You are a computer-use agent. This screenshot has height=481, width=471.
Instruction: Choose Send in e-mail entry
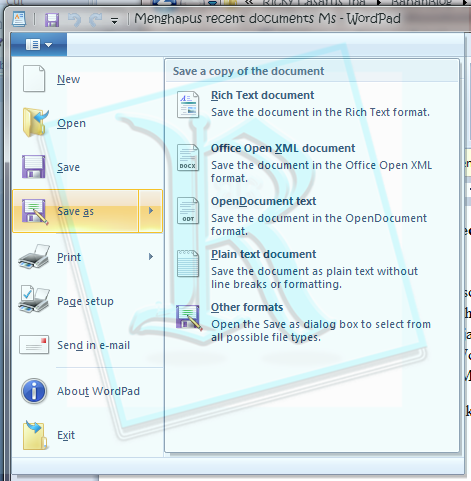[x=93, y=345]
